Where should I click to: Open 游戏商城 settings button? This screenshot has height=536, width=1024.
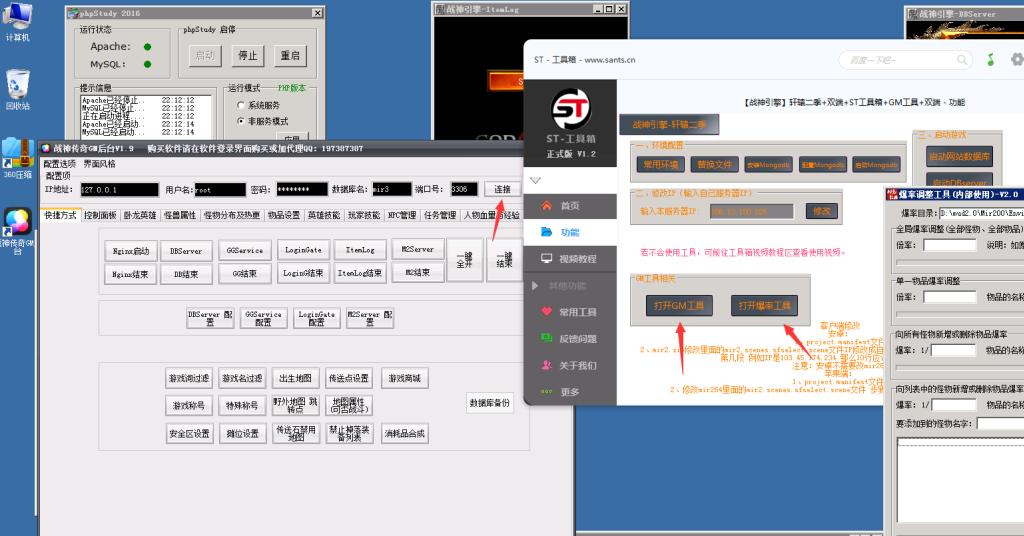[x=404, y=379]
